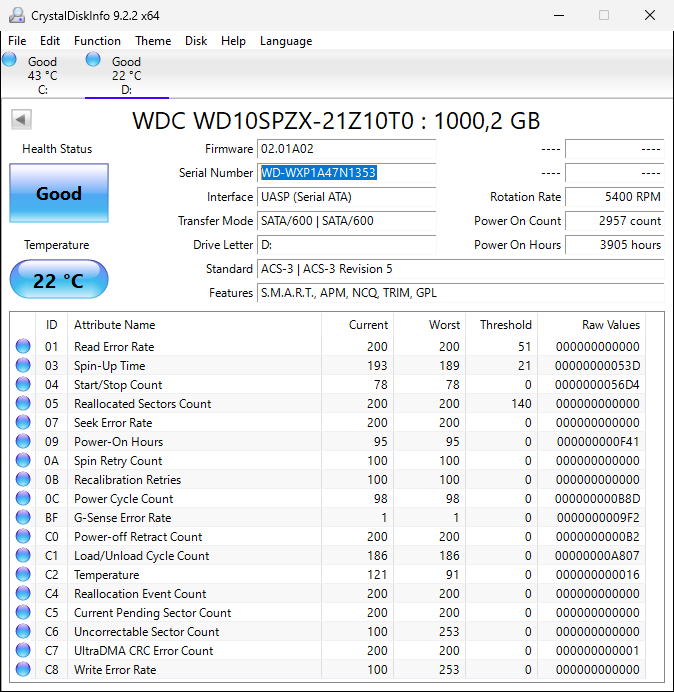The image size is (674, 692).
Task: Click the Serial Number field
Action: pyautogui.click(x=346, y=173)
